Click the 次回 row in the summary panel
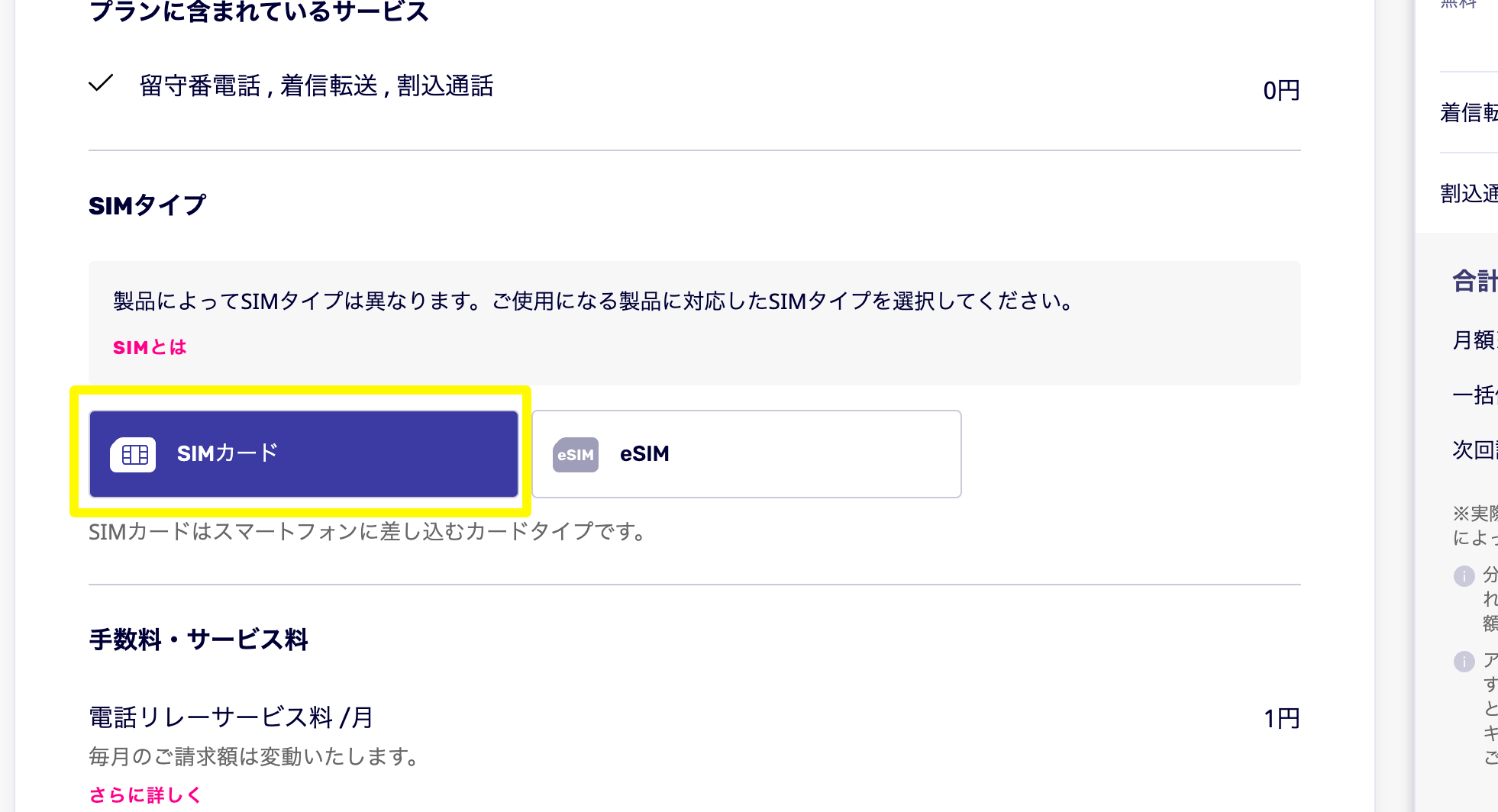This screenshot has width=1498, height=812. tap(1474, 449)
